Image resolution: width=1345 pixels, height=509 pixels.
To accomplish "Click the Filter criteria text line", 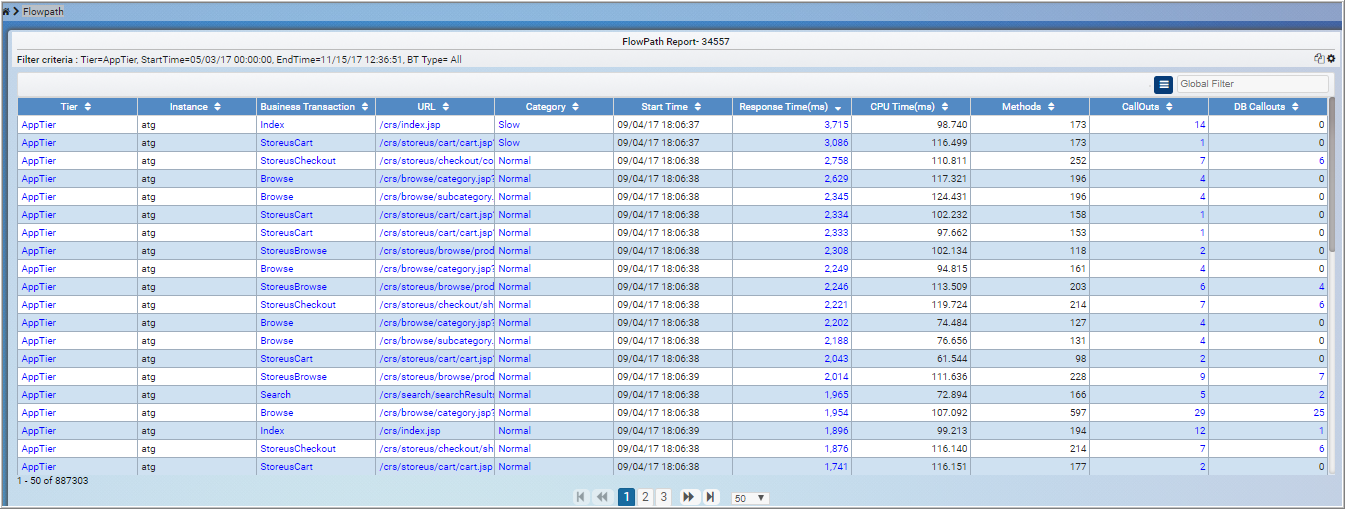I will 239,60.
